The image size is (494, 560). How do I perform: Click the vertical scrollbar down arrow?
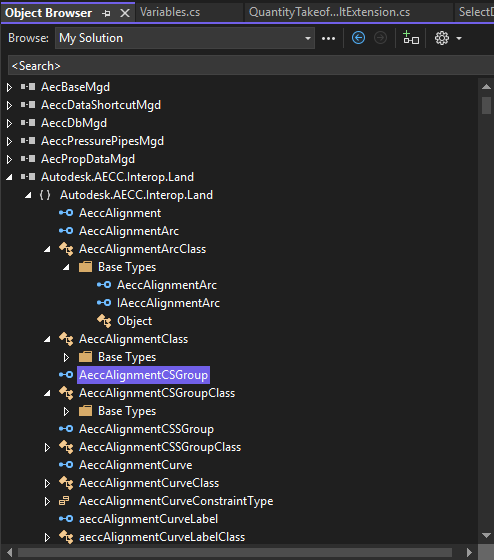click(x=486, y=535)
